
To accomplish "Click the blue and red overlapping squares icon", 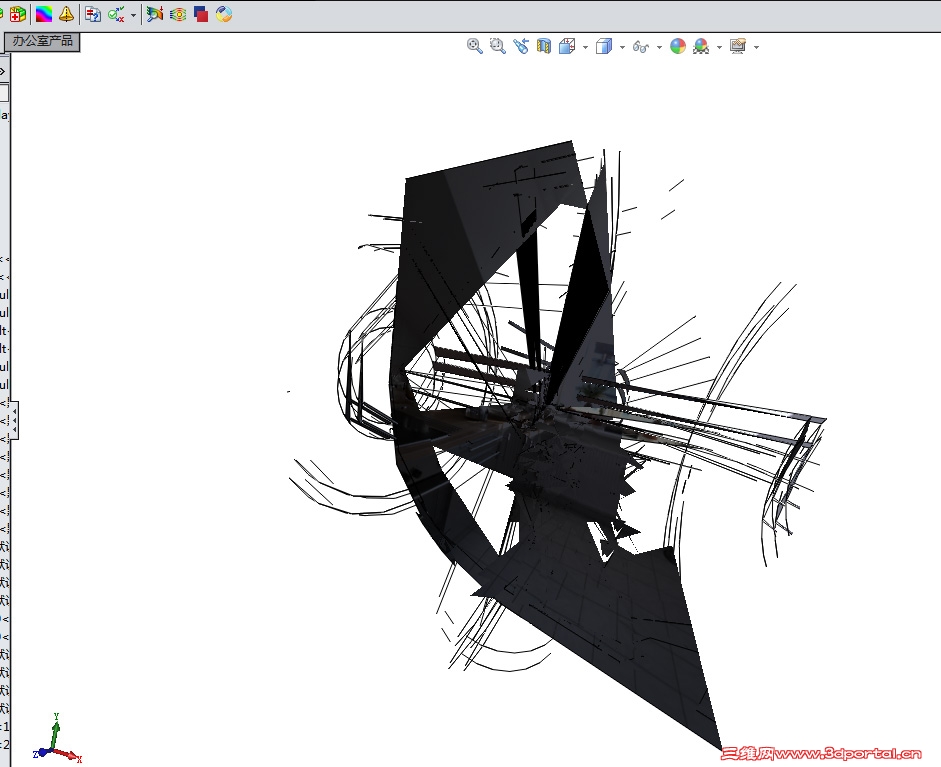I will tap(201, 14).
